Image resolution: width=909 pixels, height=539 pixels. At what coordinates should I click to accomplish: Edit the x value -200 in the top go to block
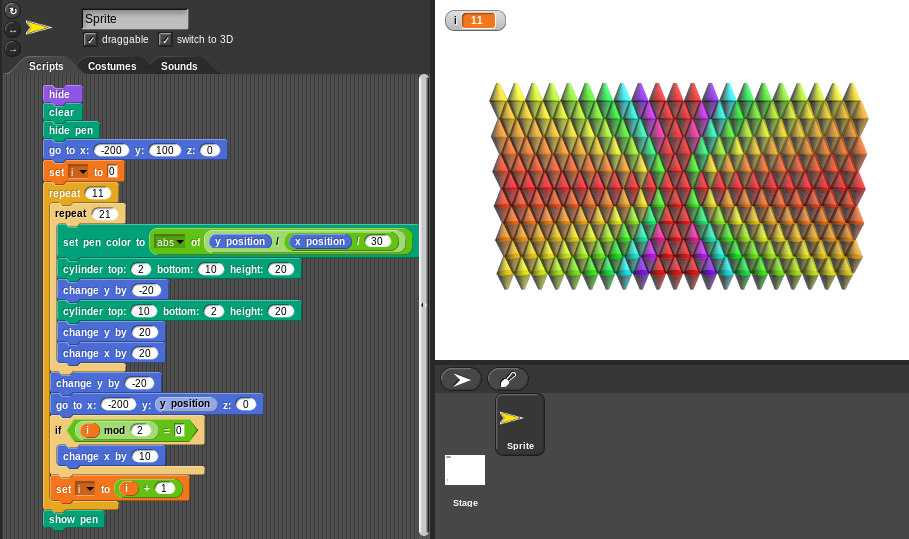[111, 151]
